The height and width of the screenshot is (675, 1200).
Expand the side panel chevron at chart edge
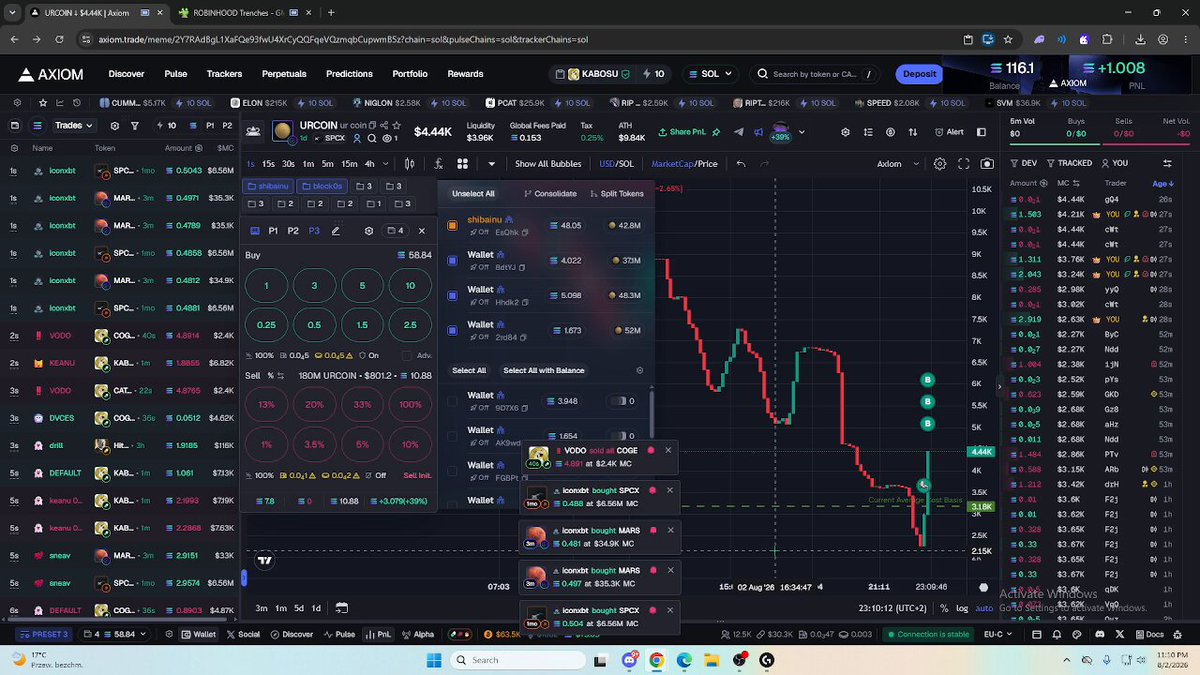(x=1001, y=386)
